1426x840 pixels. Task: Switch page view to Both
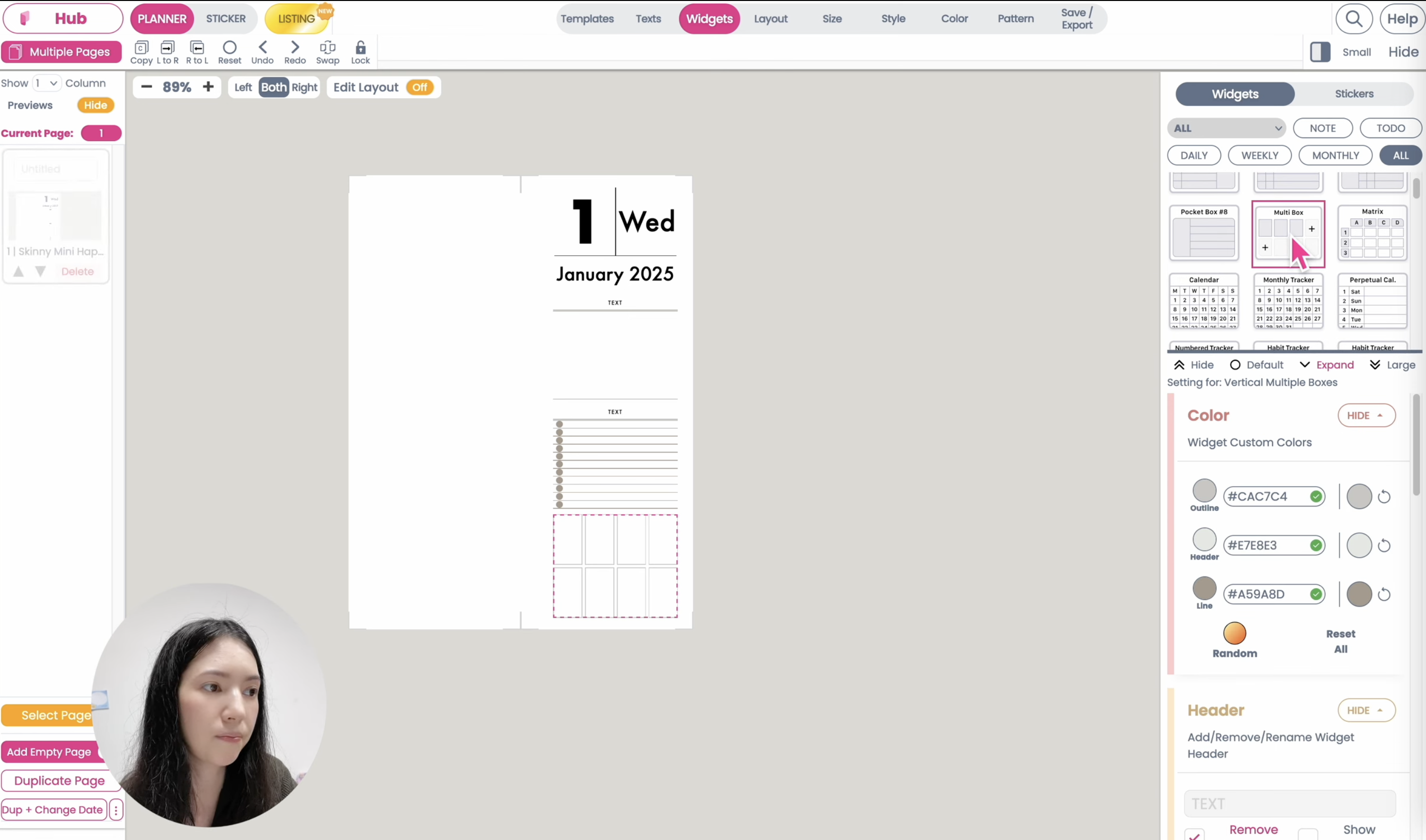coord(273,87)
